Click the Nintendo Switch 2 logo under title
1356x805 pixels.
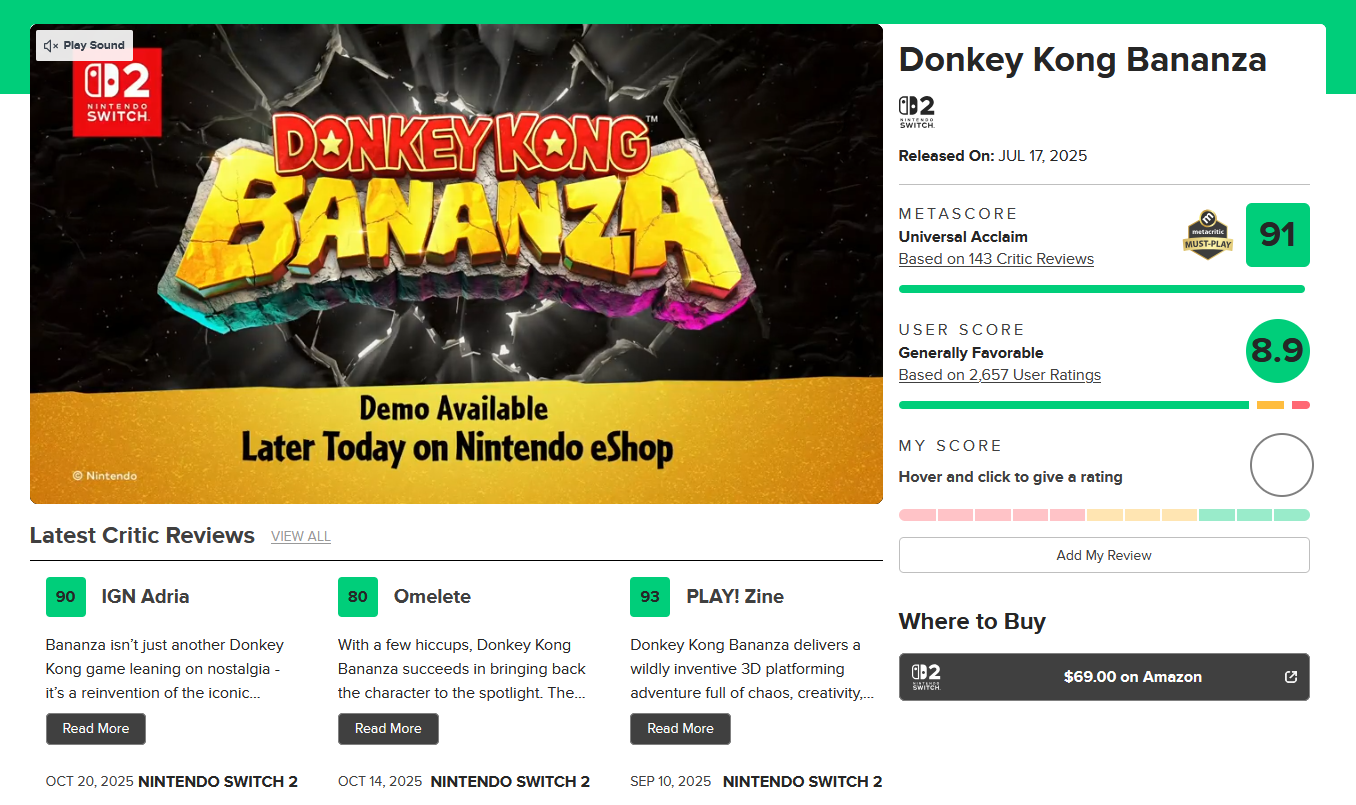click(x=916, y=111)
